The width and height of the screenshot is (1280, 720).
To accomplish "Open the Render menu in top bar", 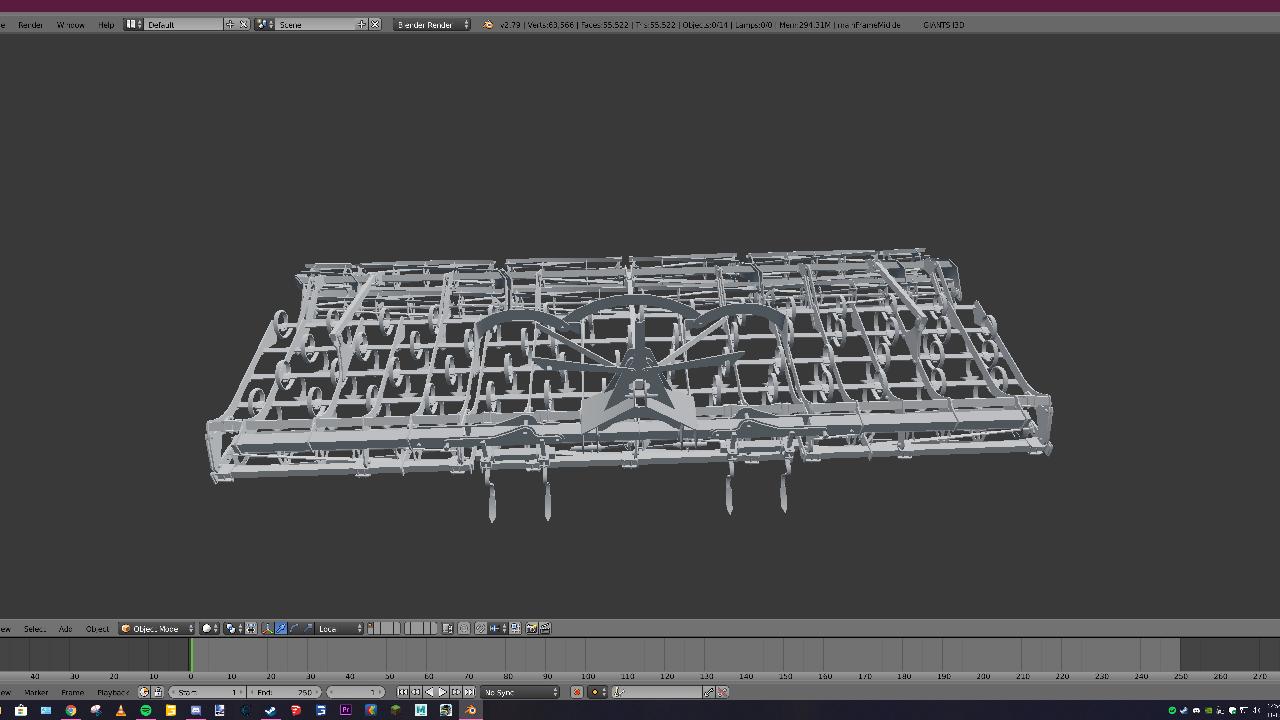I will (x=30, y=24).
